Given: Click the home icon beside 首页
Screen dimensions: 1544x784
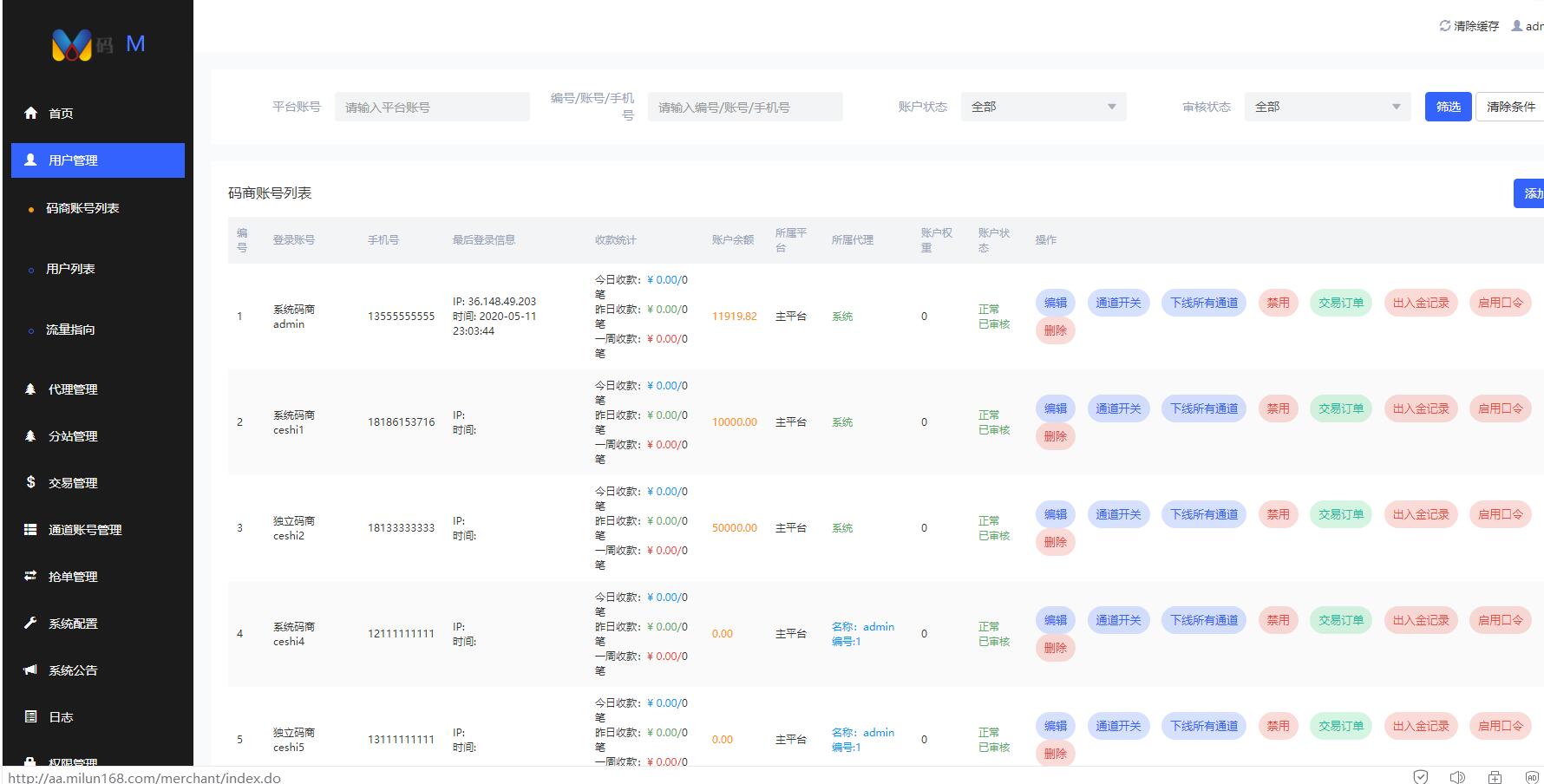Looking at the screenshot, I should [31, 113].
